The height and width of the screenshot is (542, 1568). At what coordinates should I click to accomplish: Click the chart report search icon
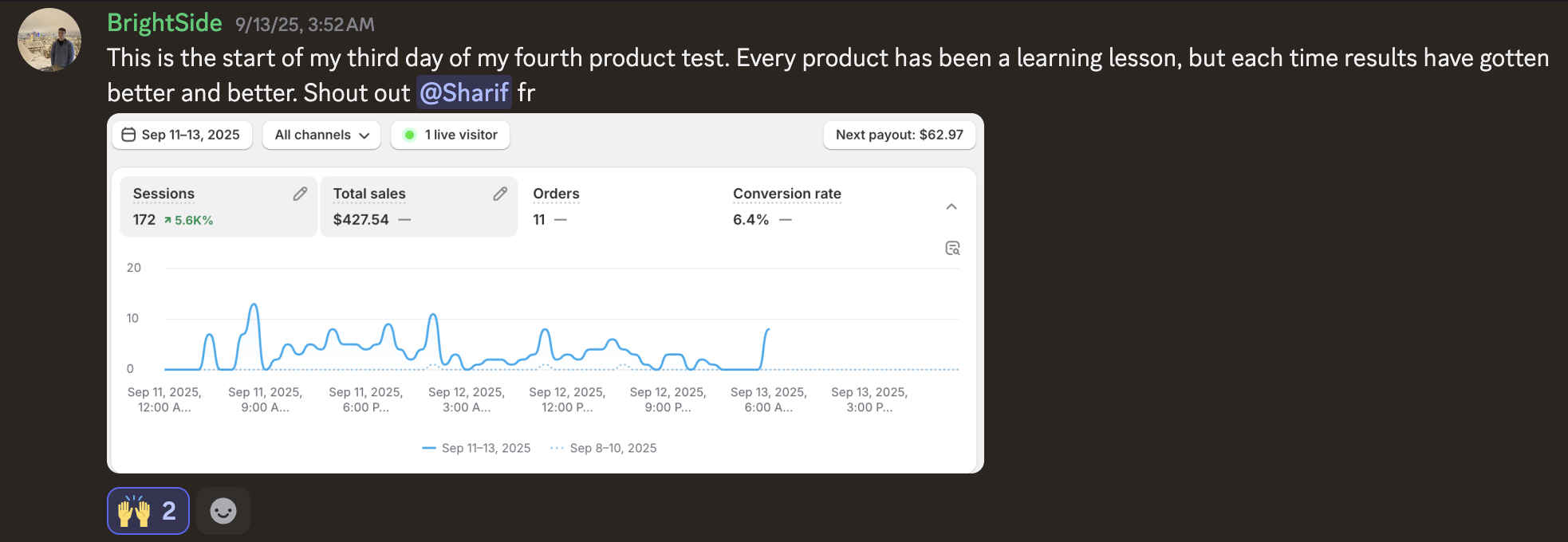pos(952,249)
